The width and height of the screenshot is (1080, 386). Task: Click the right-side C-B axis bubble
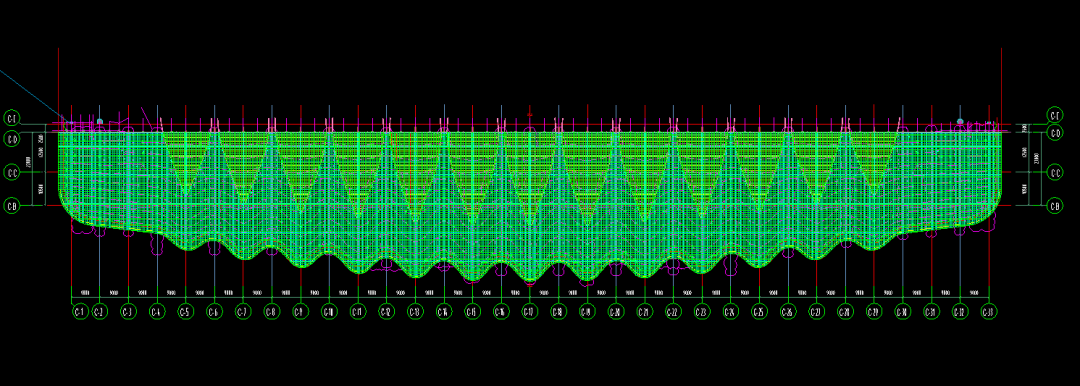[x=1055, y=205]
